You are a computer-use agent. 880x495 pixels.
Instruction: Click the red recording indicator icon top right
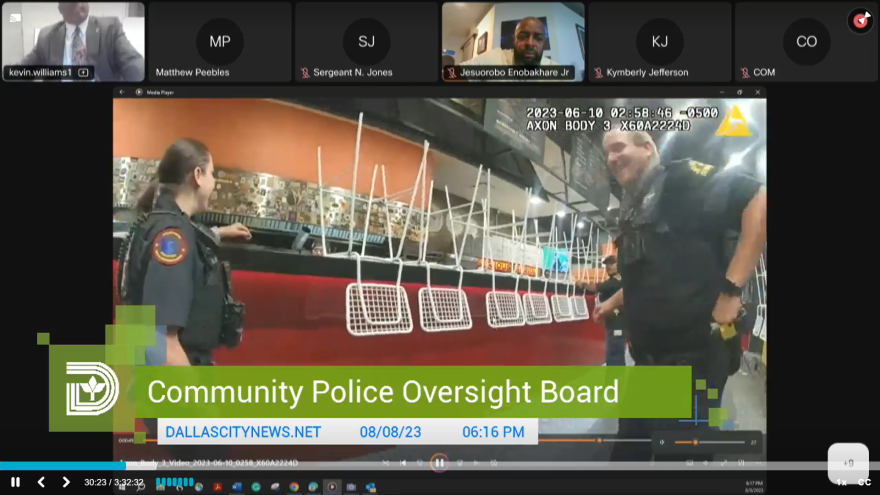860,21
